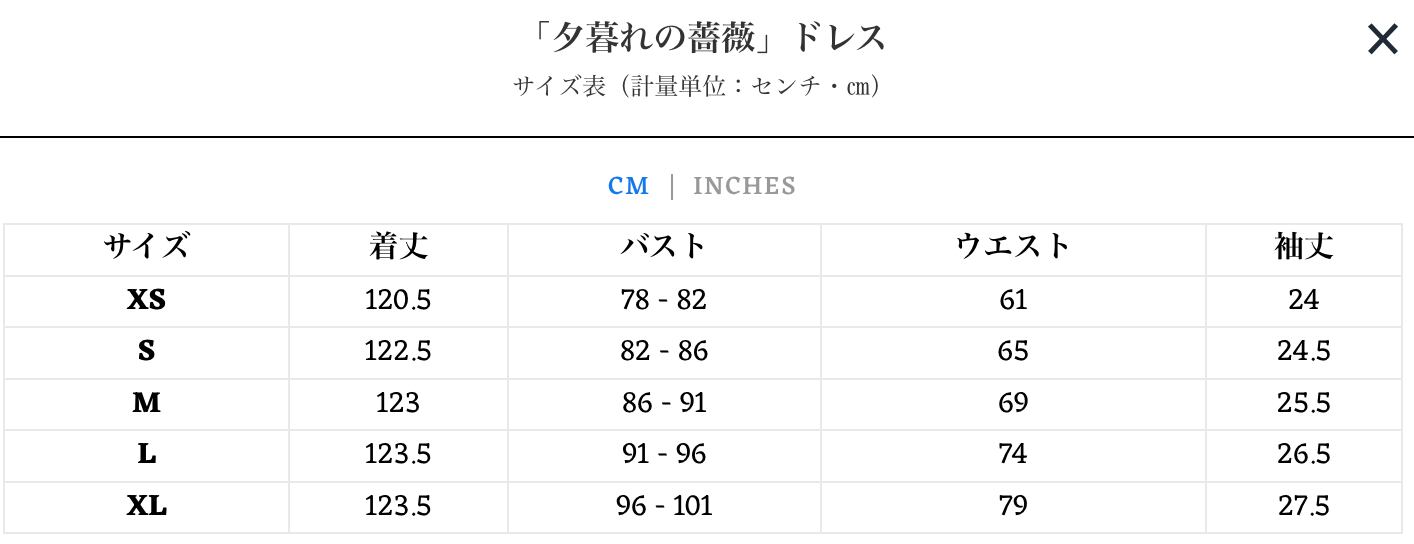The height and width of the screenshot is (544, 1414).
Task: Select the XS size row label
Action: click(146, 300)
